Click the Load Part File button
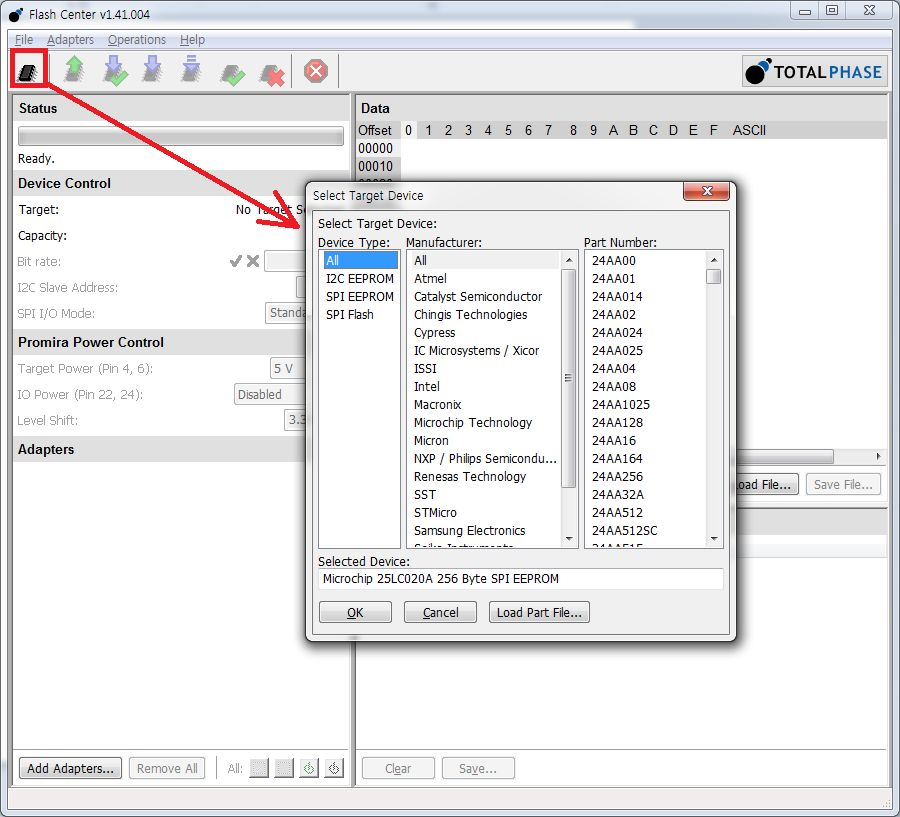The width and height of the screenshot is (900, 817). click(539, 612)
